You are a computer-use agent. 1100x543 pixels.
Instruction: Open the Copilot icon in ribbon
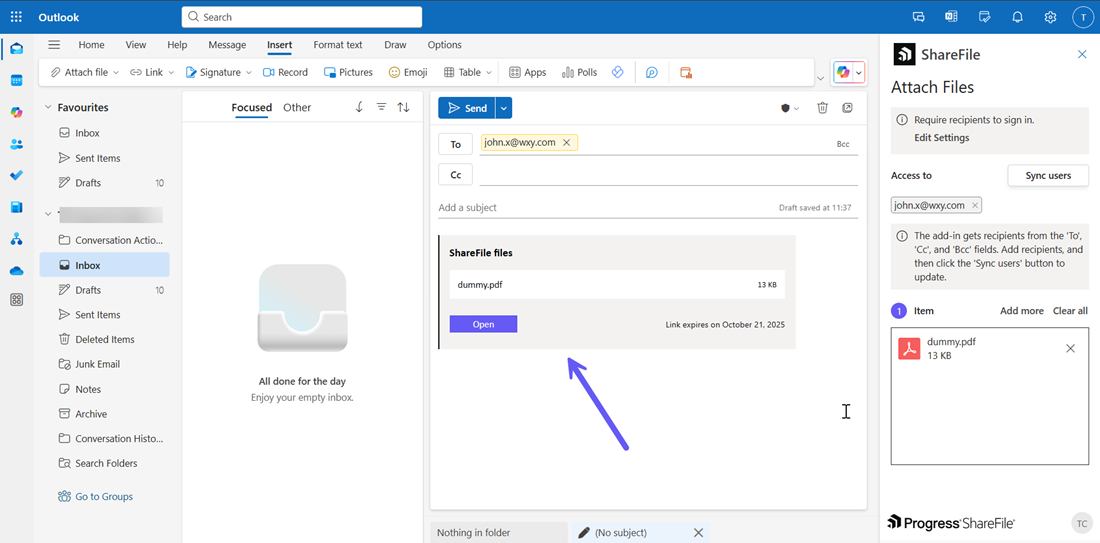[x=844, y=72]
